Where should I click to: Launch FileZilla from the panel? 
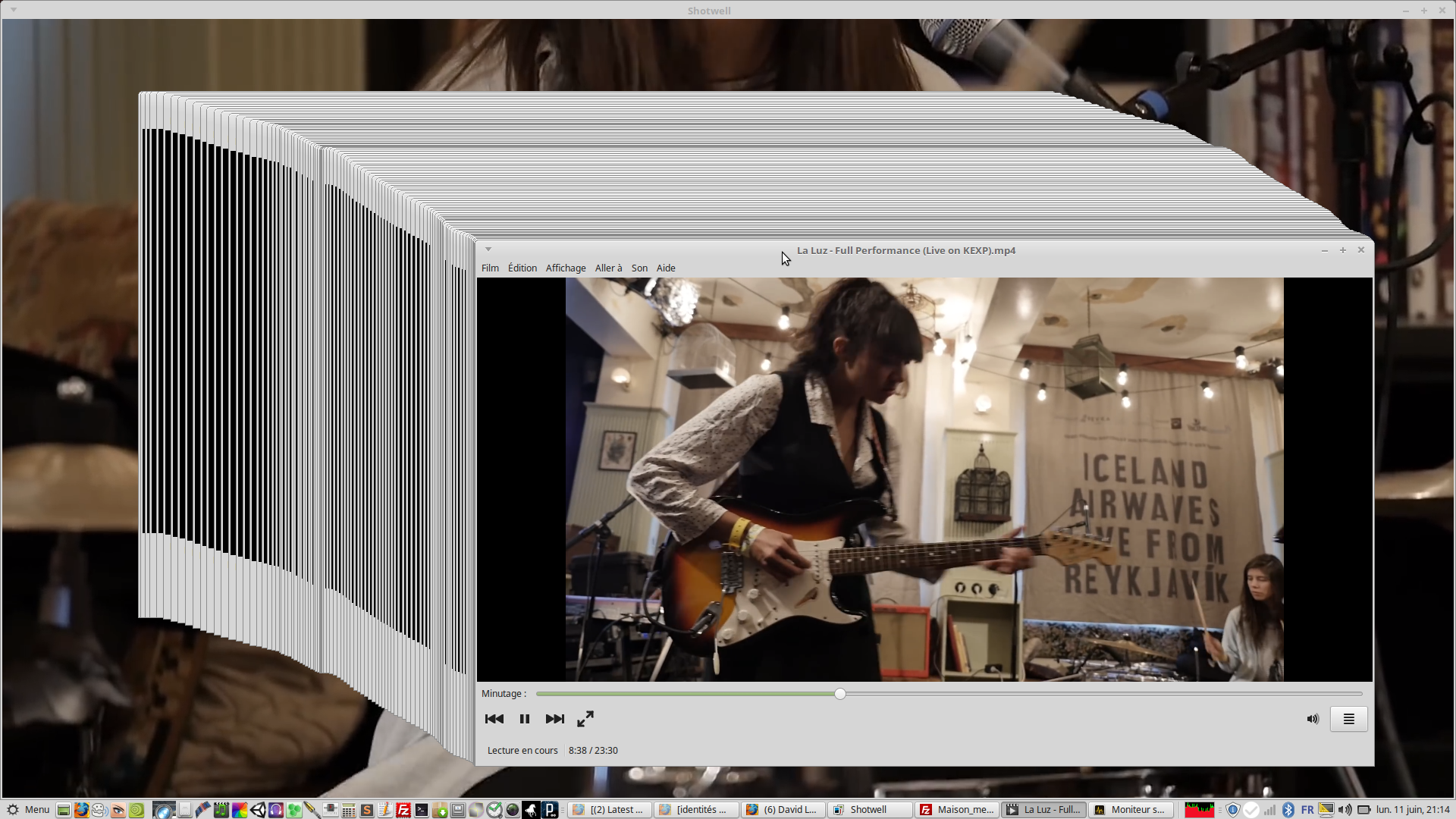point(403,810)
